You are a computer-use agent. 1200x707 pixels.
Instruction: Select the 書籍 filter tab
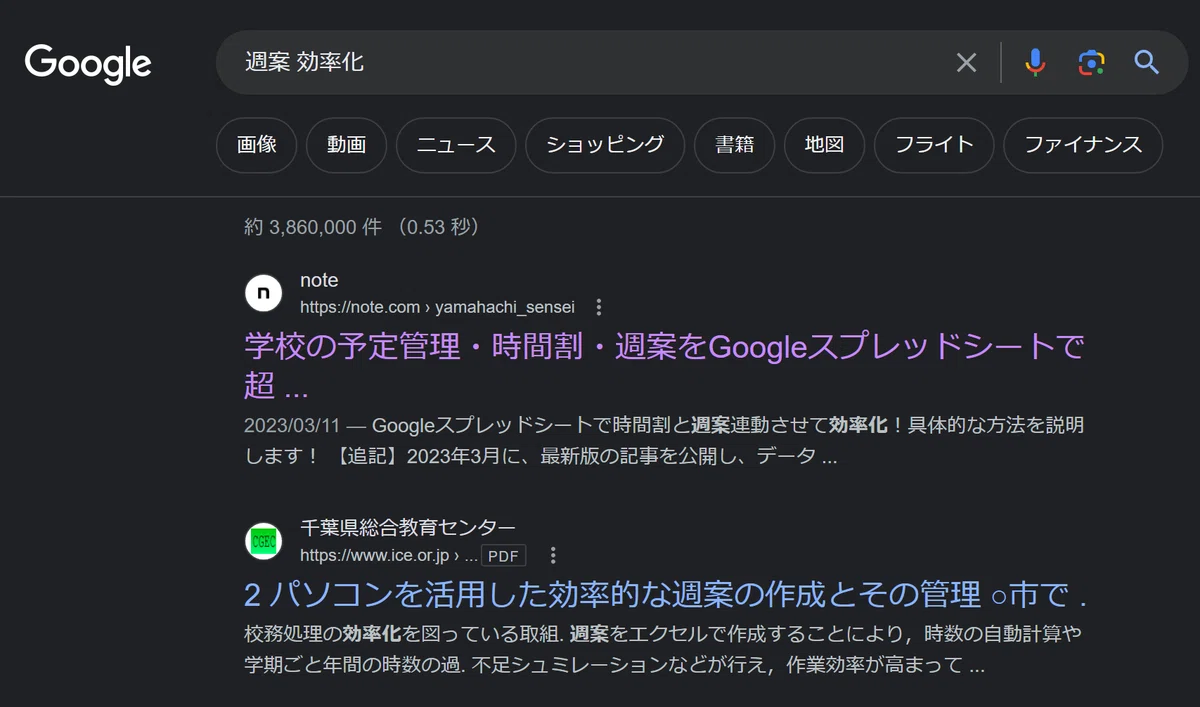(734, 145)
